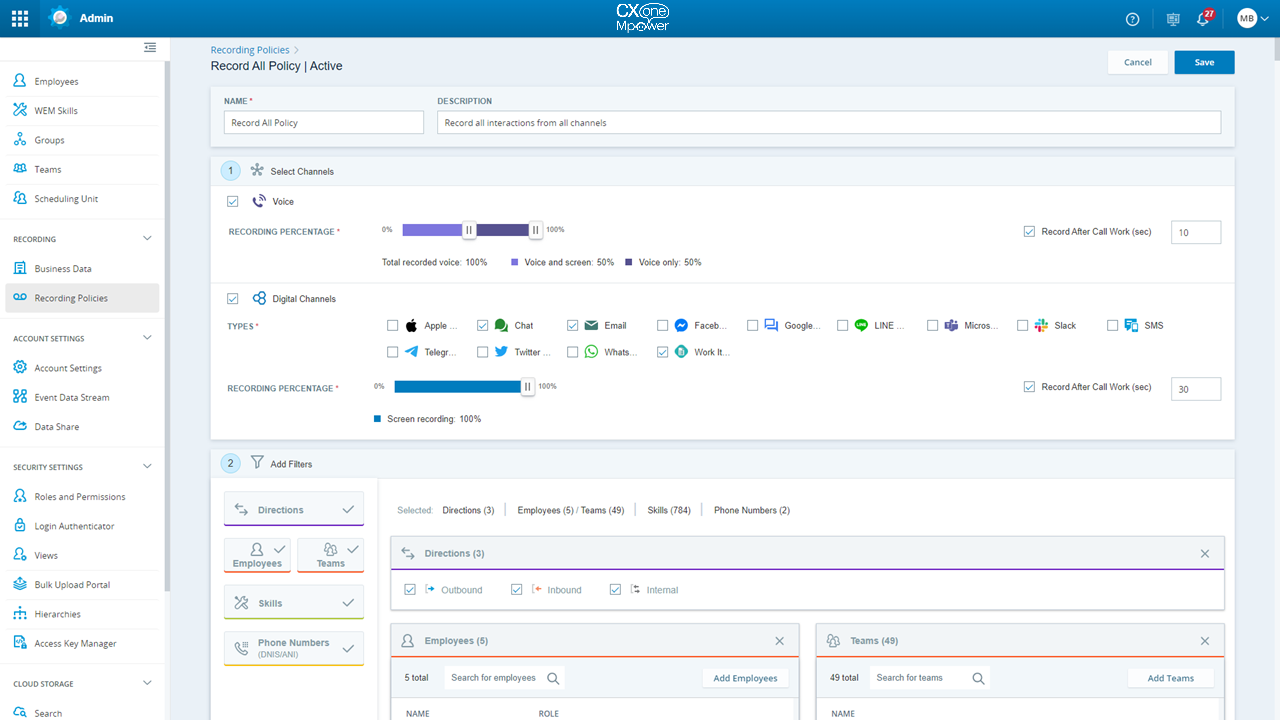1280x720 pixels.
Task: Click the Recording Policies breadcrumb link
Action: point(249,49)
